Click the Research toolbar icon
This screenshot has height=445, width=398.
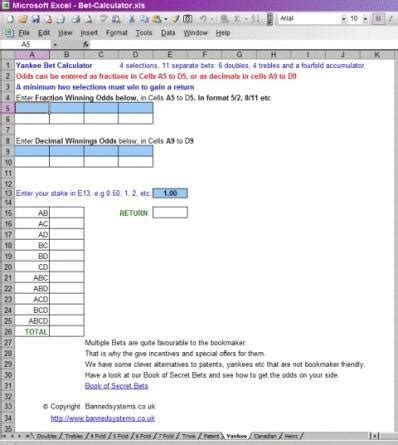click(116, 19)
